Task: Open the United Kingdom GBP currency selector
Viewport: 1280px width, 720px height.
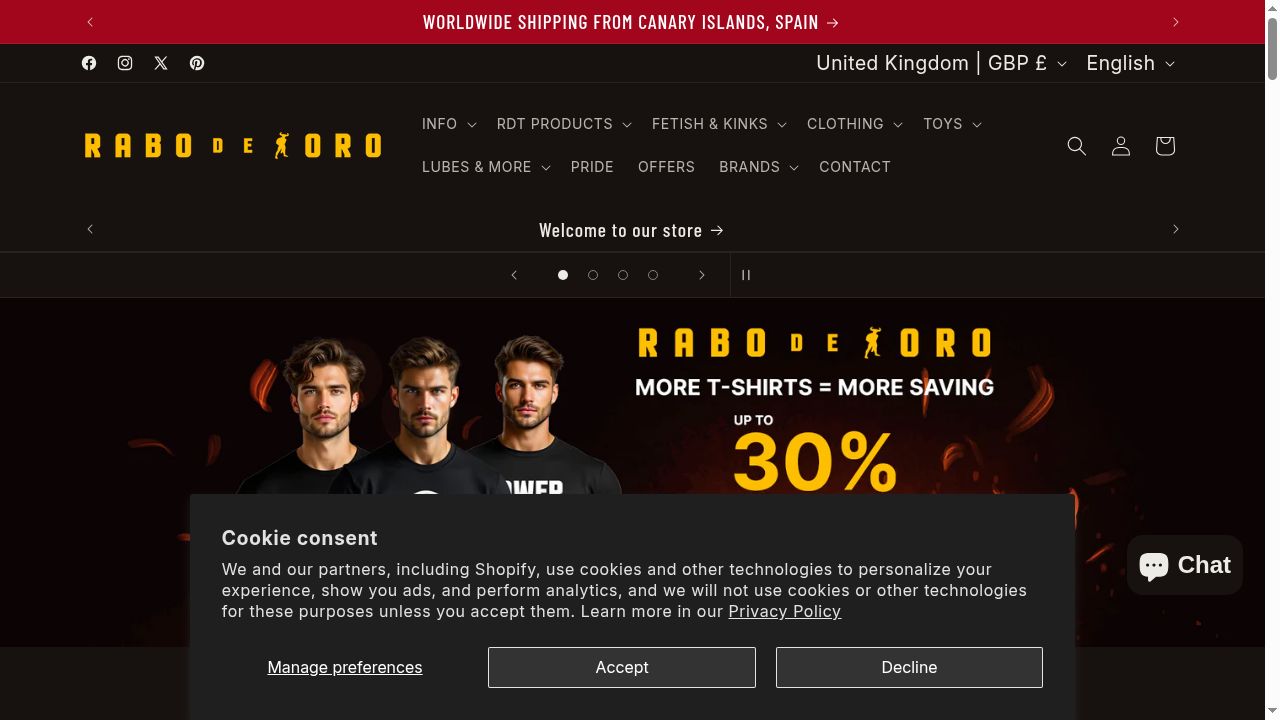Action: 941,63
